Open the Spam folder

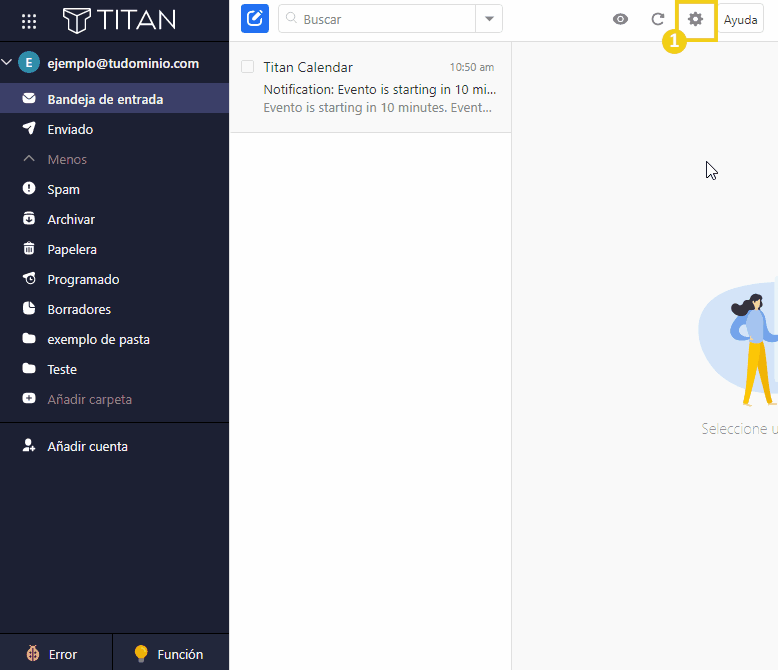click(x=114, y=189)
